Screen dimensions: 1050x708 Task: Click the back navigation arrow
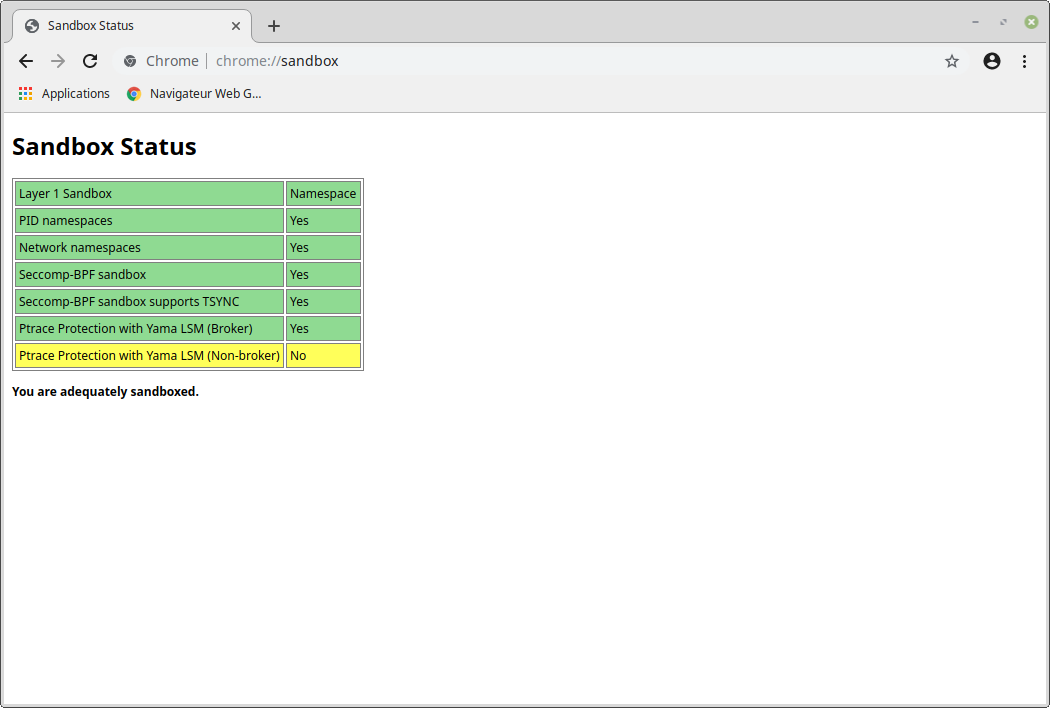click(x=26, y=61)
